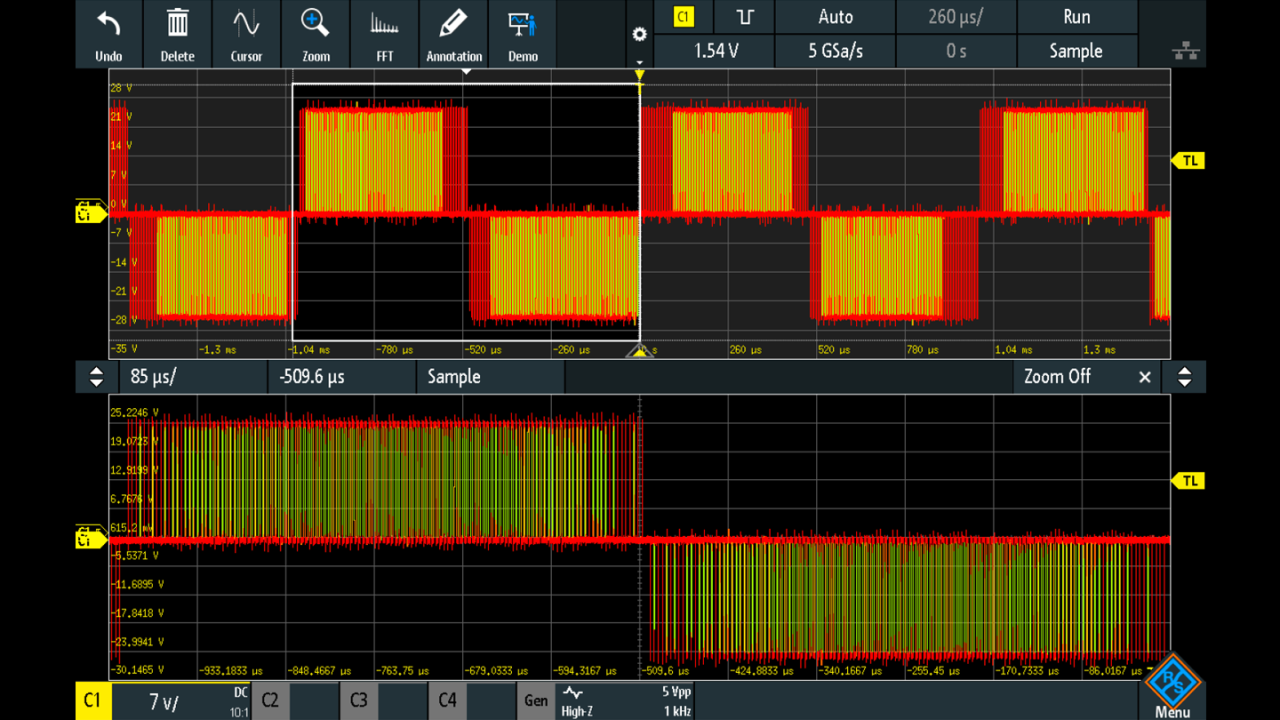This screenshot has height=720, width=1280.
Task: Edit the 0 s horizontal position
Action: pyautogui.click(x=956, y=51)
